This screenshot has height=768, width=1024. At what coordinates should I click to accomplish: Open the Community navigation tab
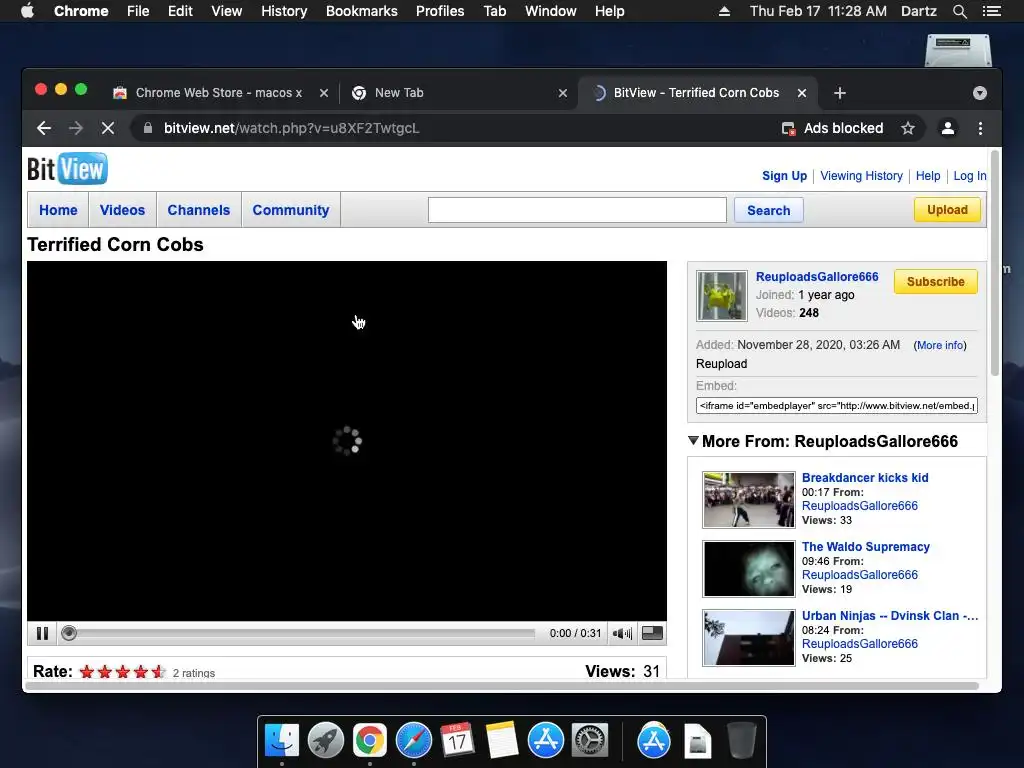(x=291, y=210)
